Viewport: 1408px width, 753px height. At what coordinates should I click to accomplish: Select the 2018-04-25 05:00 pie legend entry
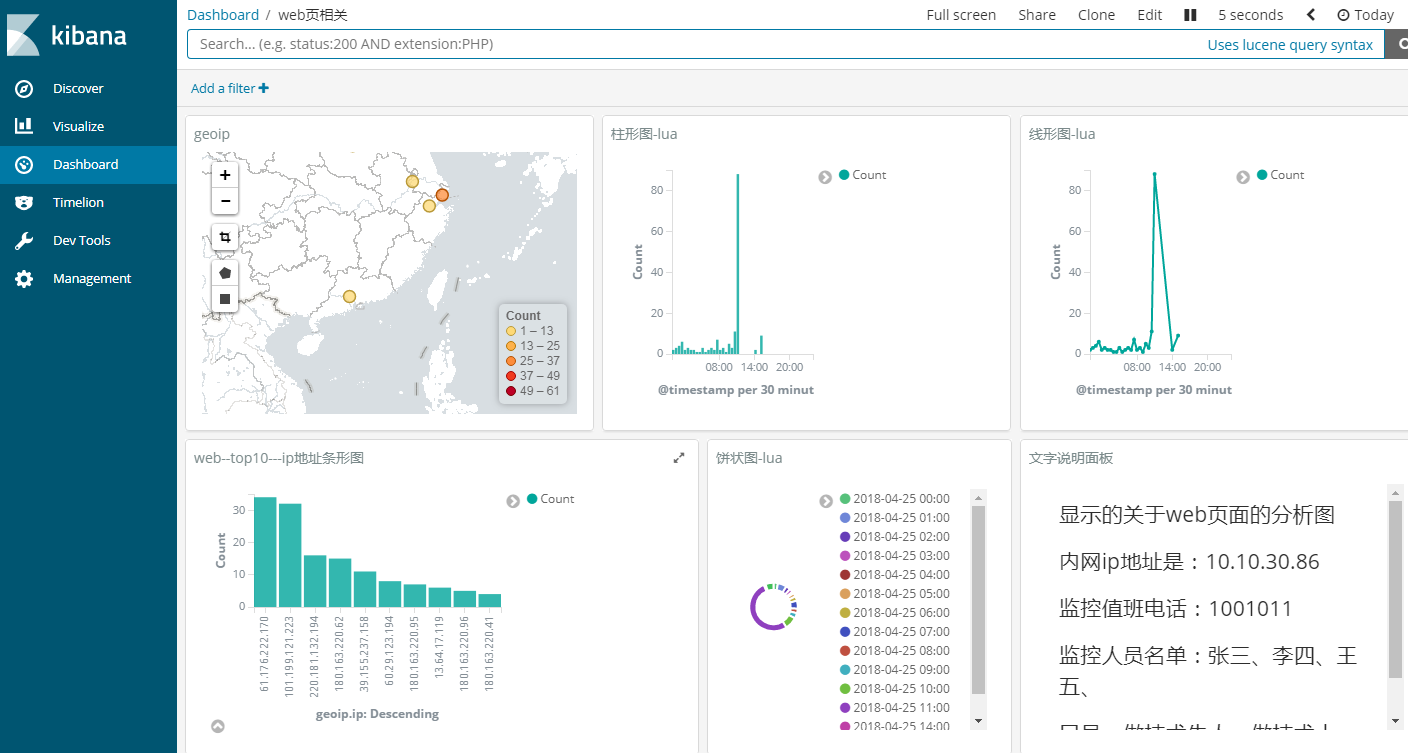click(894, 594)
